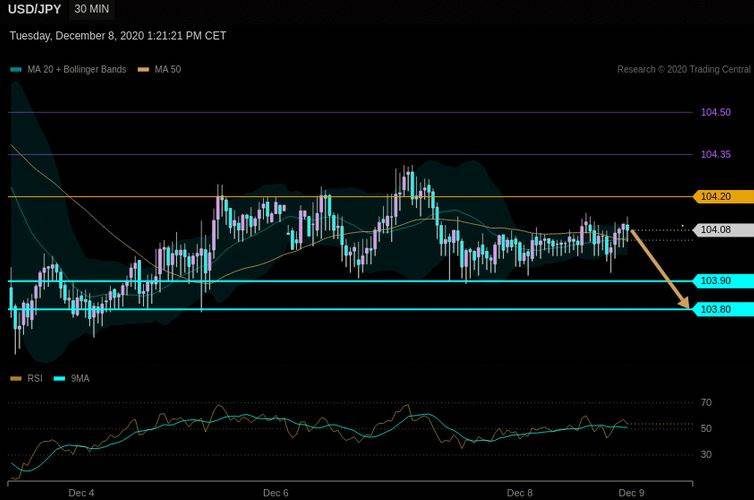Viewport: 754px width, 500px height.
Task: Click the Research © 2020 Trading Central credit
Action: 683,69
